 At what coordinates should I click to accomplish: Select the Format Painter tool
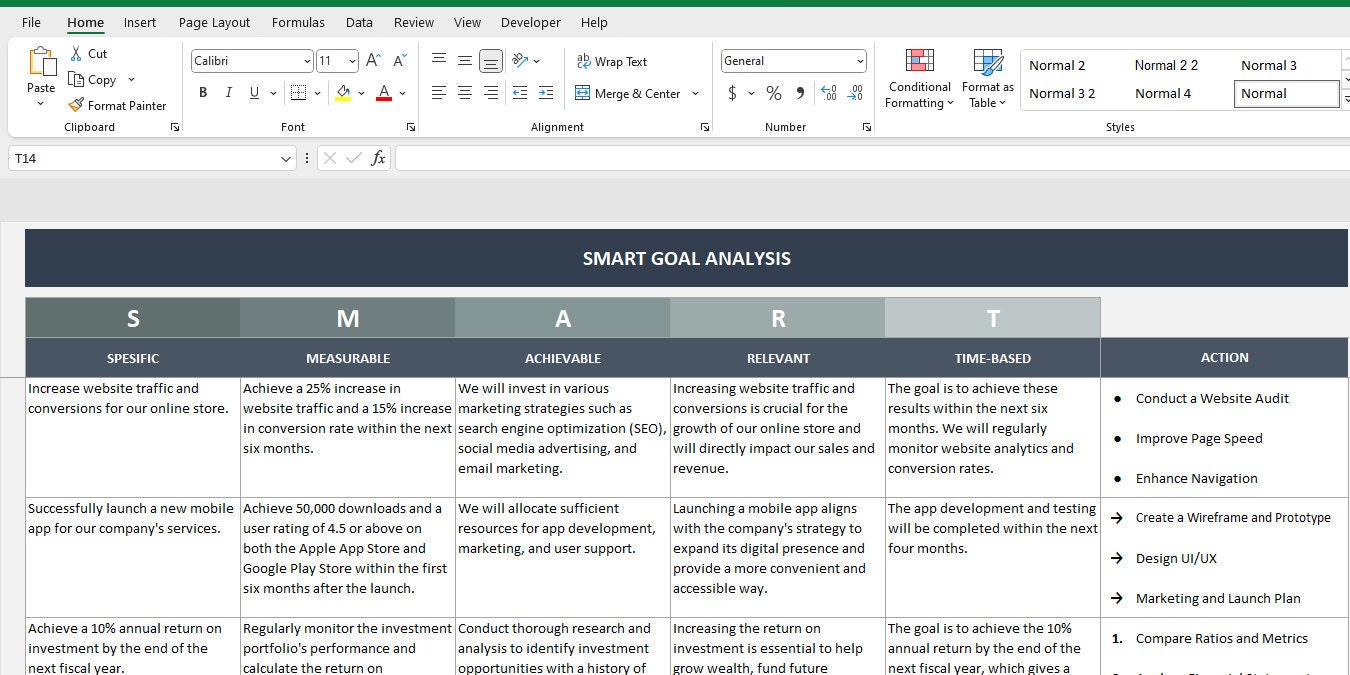[x=117, y=105]
